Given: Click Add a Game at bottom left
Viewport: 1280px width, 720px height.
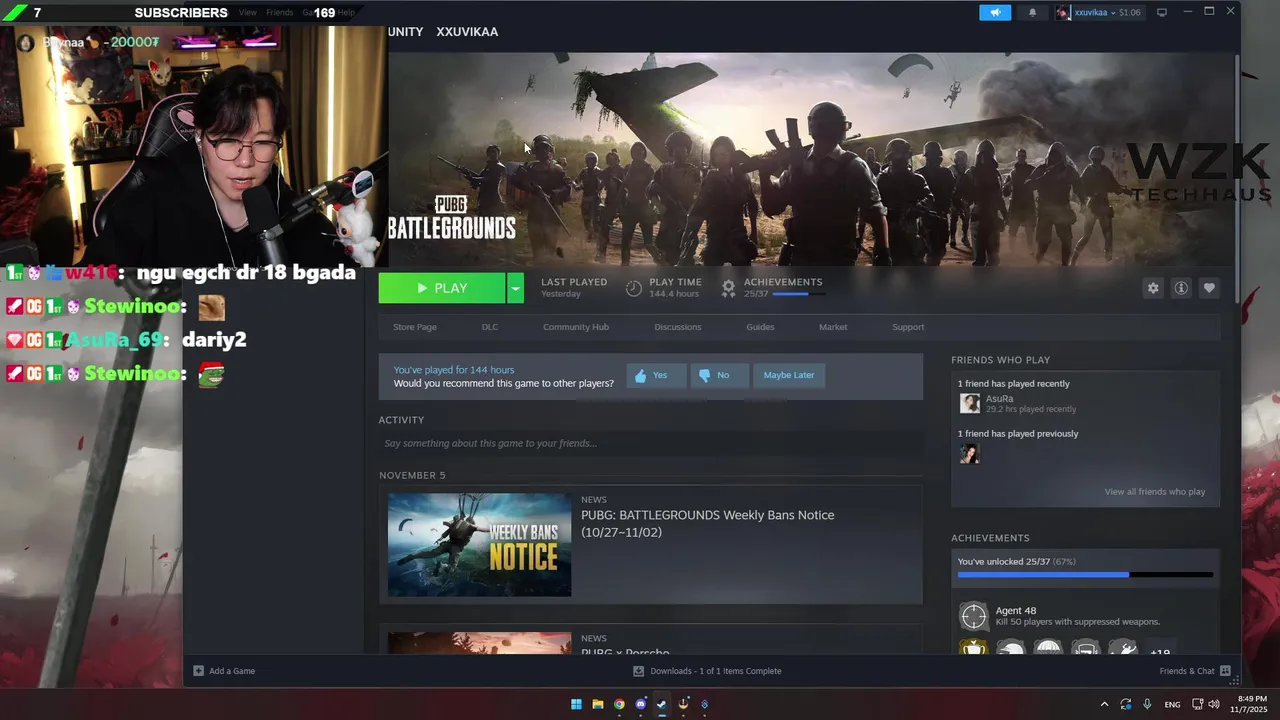Looking at the screenshot, I should (224, 671).
